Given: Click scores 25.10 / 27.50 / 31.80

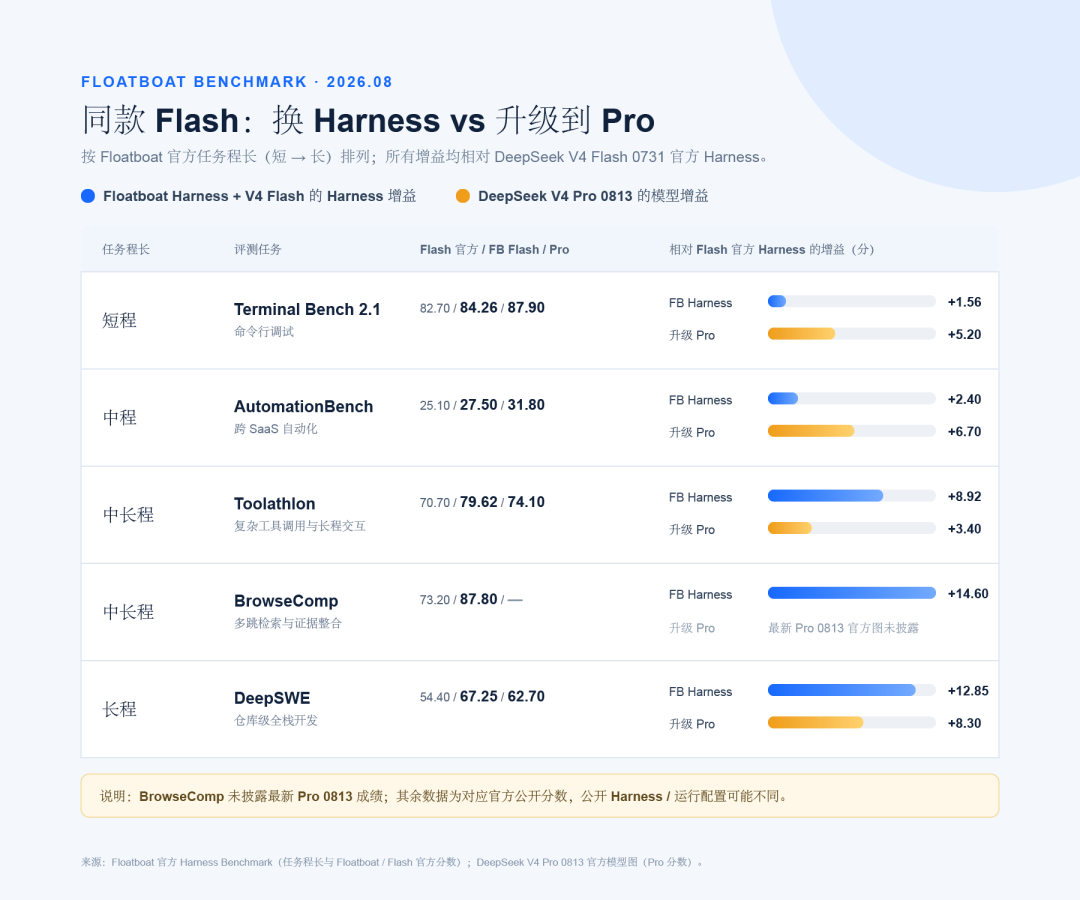Looking at the screenshot, I should pyautogui.click(x=482, y=405).
